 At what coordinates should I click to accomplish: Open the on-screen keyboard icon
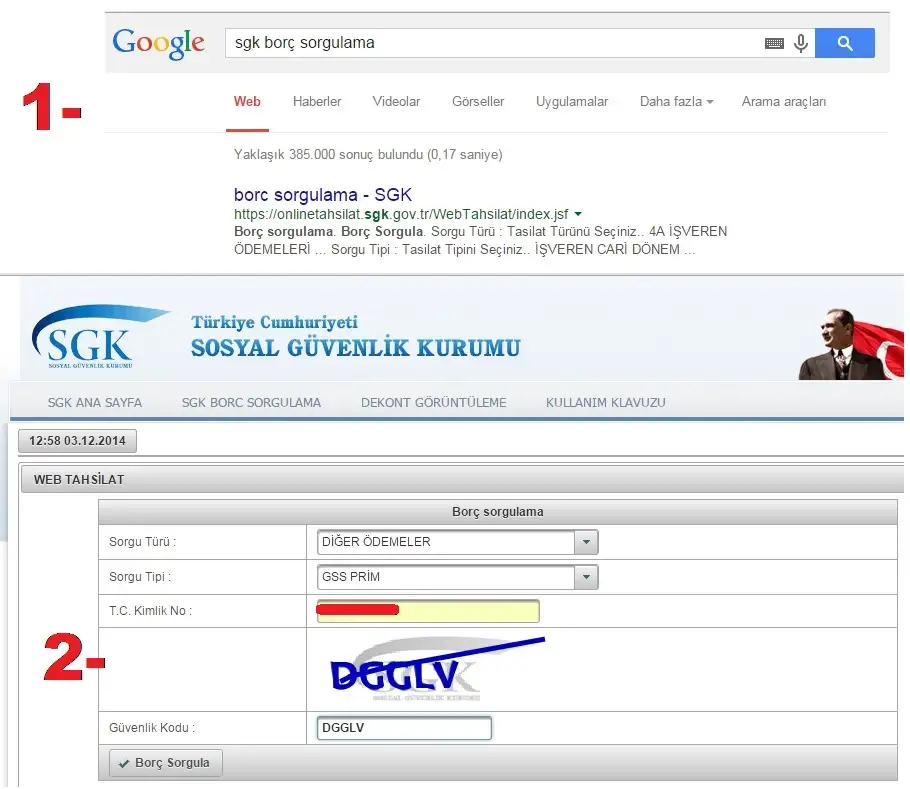774,43
